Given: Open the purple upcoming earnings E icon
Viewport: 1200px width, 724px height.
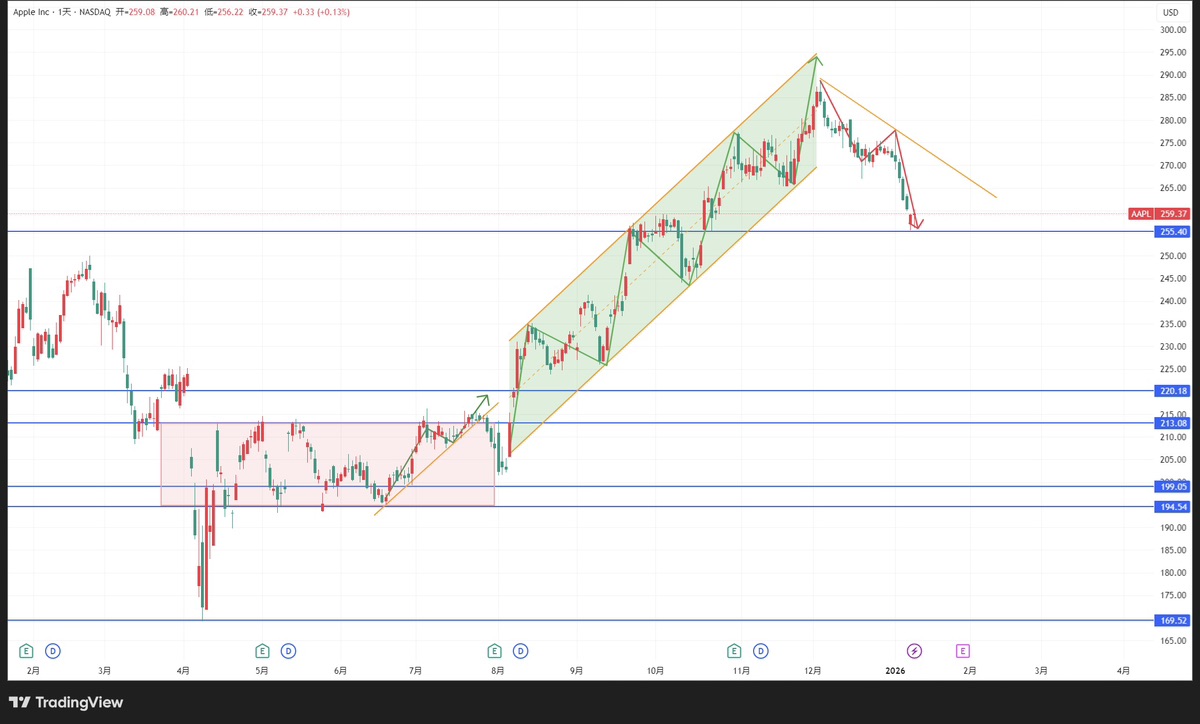Looking at the screenshot, I should [x=963, y=650].
